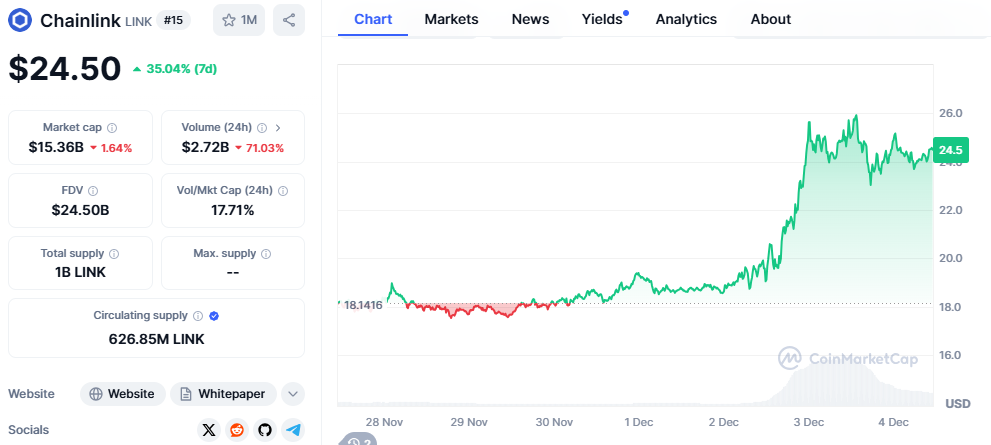This screenshot has width=991, height=445.
Task: Switch to the Yields tab
Action: point(602,20)
